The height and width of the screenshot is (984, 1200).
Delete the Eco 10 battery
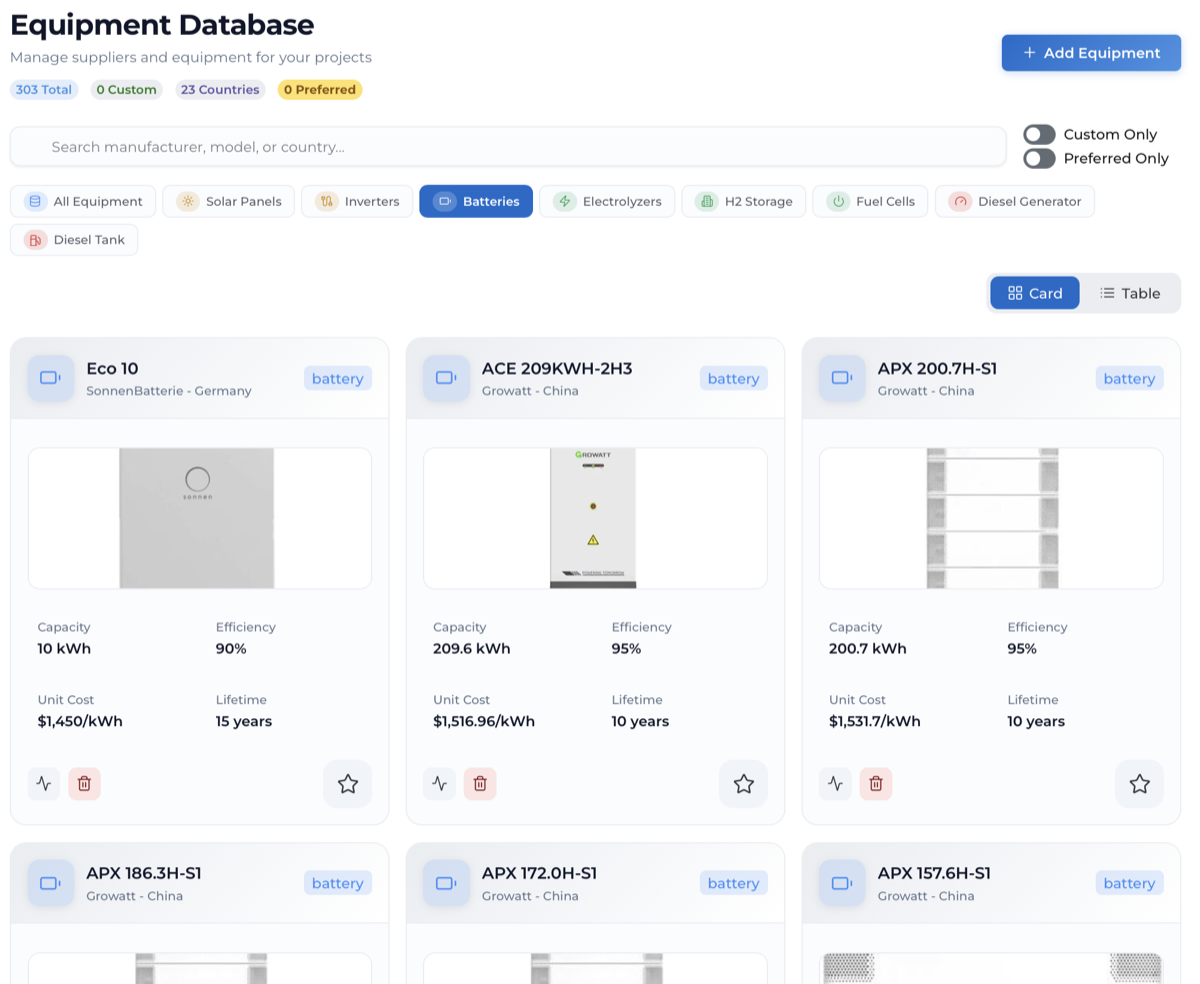tap(84, 784)
